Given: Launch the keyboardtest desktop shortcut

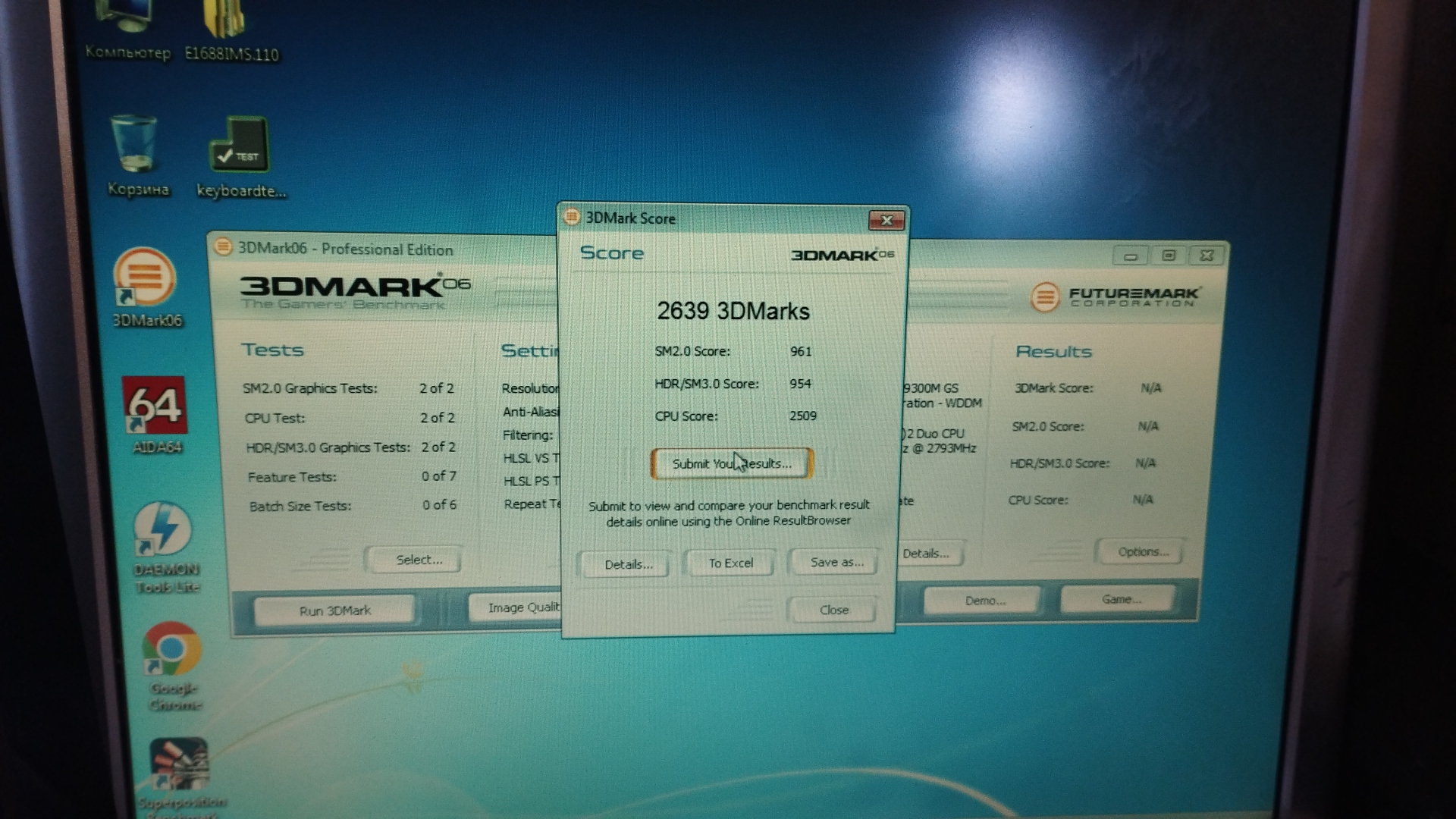Looking at the screenshot, I should point(241,158).
